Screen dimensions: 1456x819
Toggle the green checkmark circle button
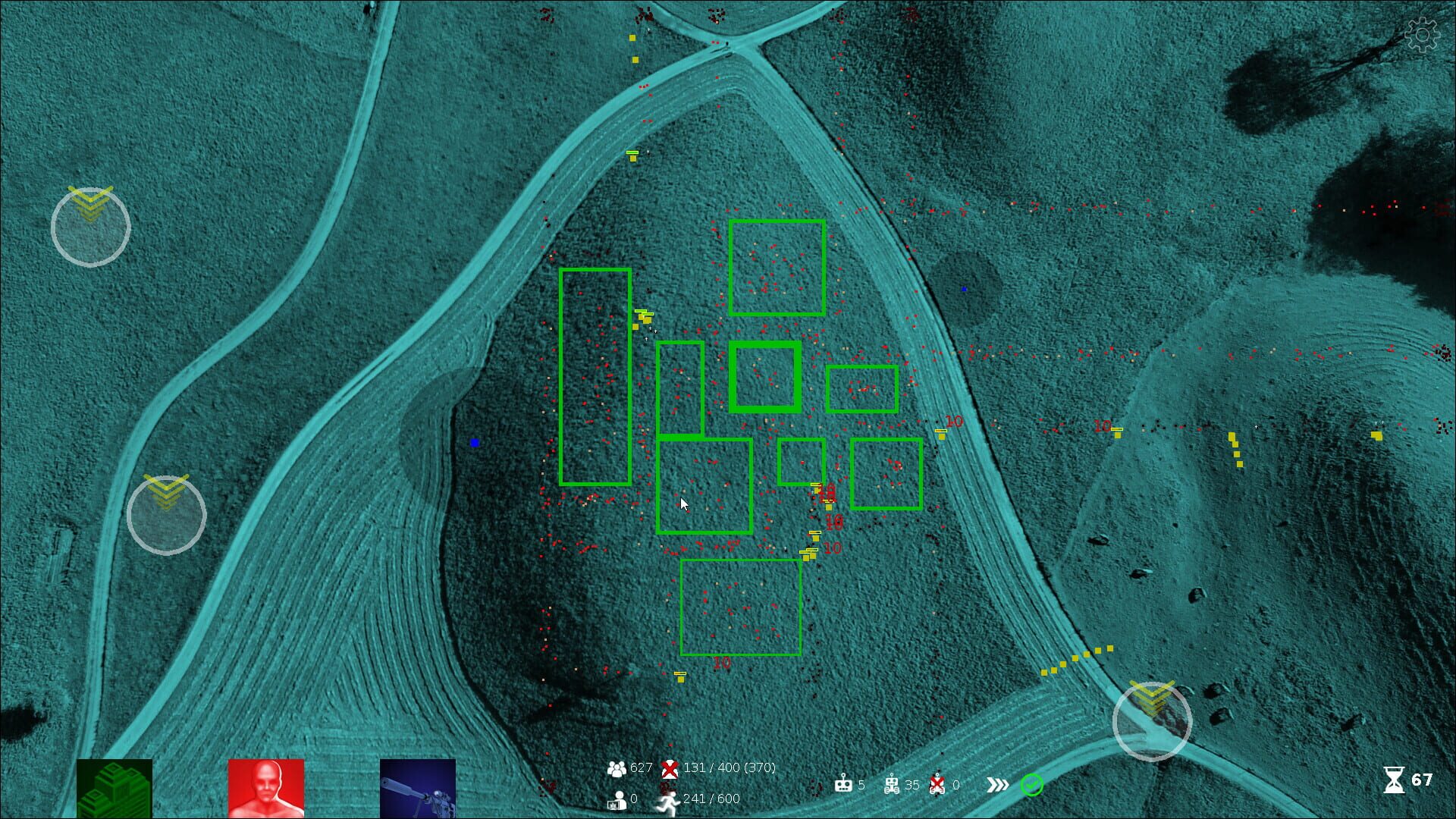pos(1031,785)
